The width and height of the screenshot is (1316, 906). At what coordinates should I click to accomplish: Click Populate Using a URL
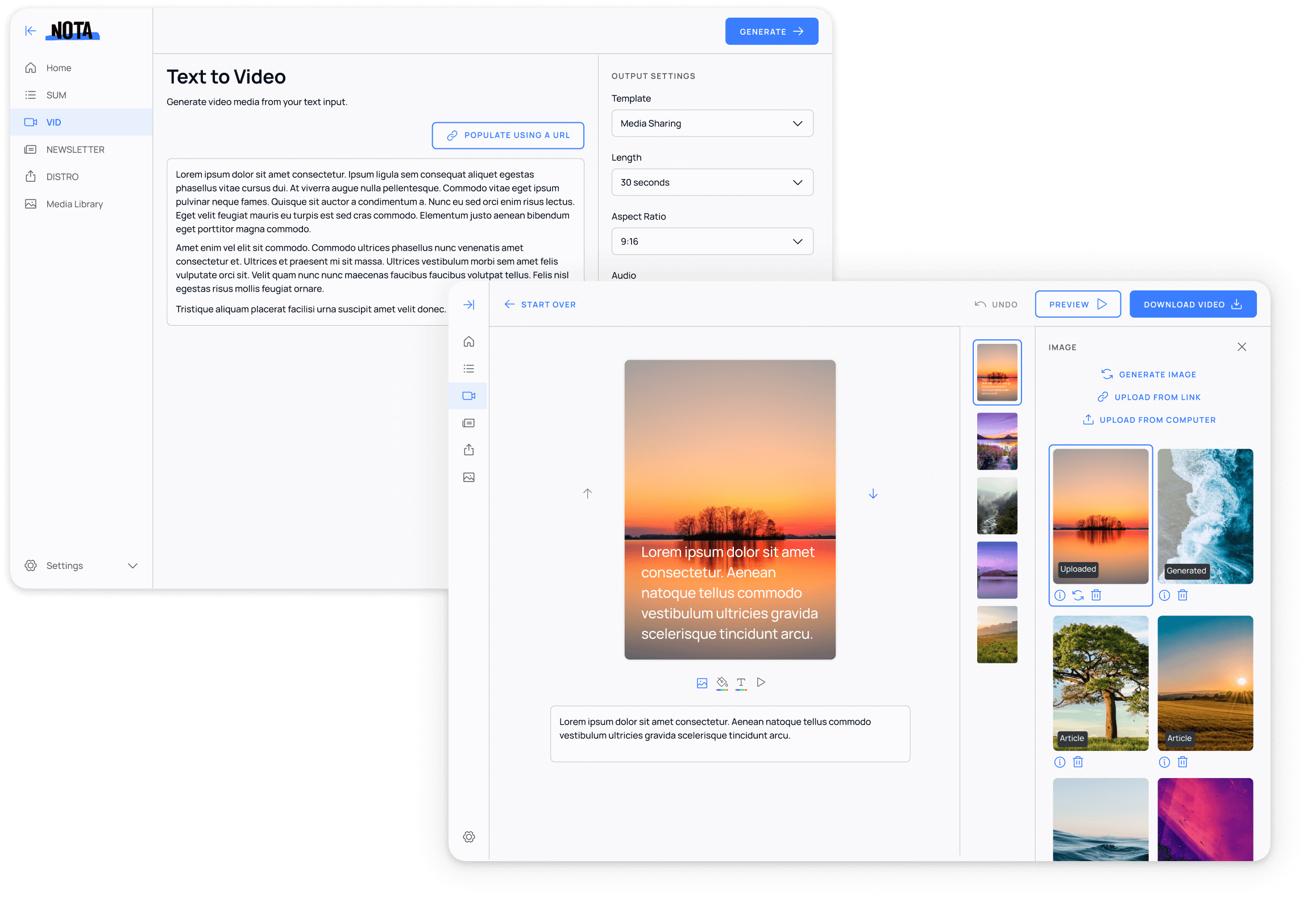508,135
